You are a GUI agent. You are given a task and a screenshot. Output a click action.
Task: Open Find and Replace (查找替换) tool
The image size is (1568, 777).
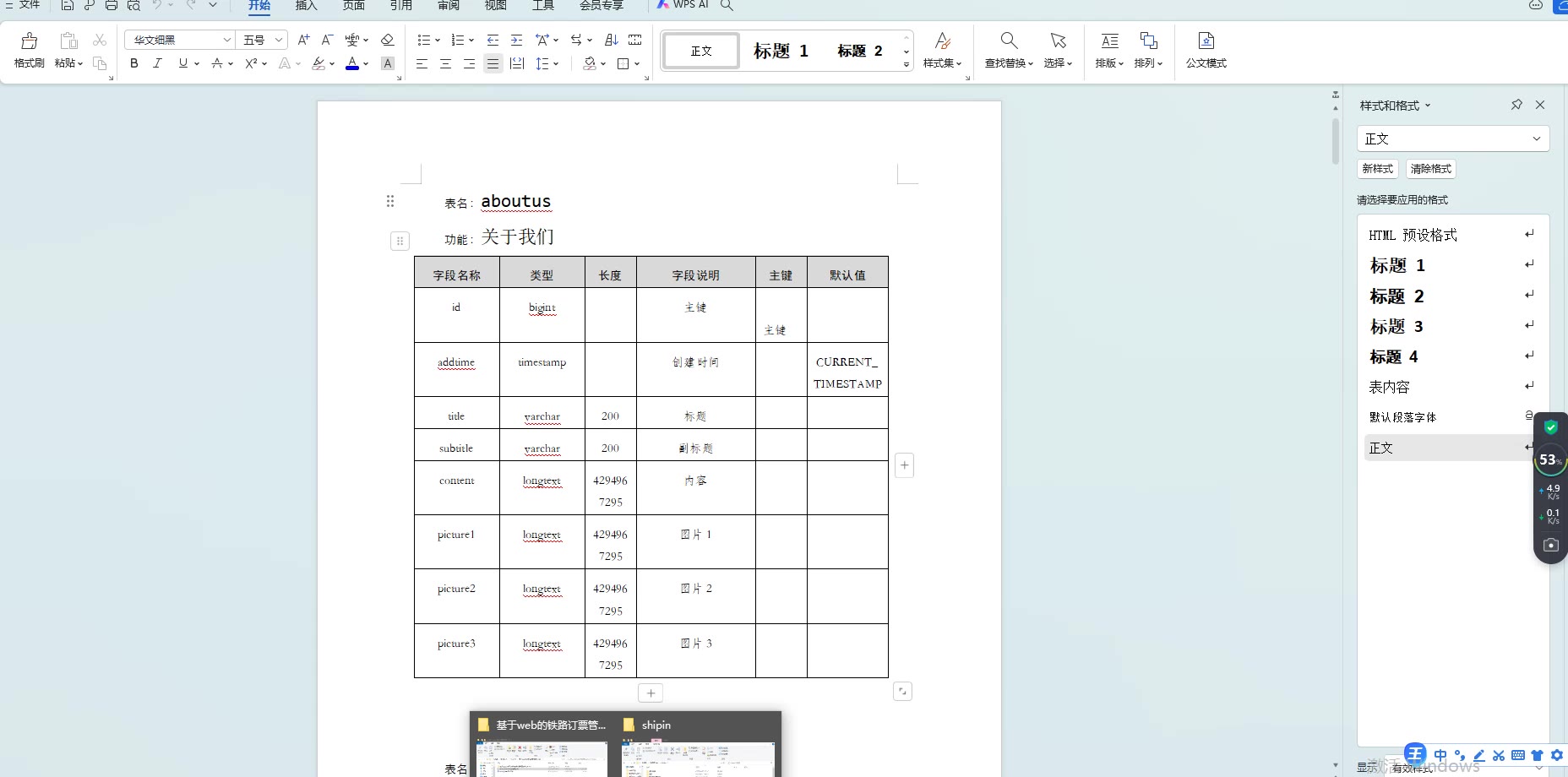[1009, 50]
